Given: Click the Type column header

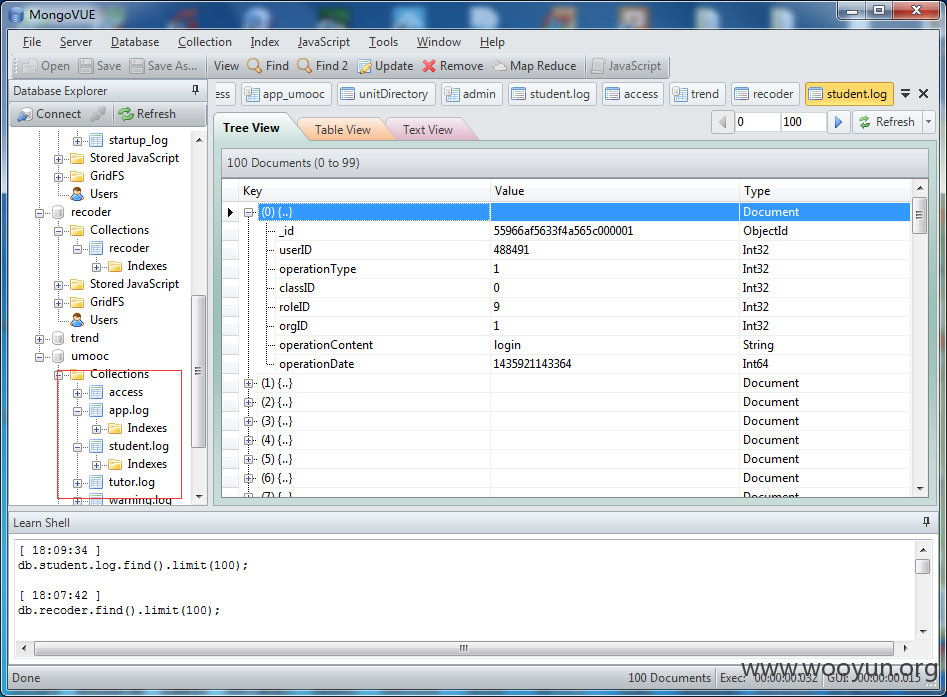Looking at the screenshot, I should tap(824, 191).
